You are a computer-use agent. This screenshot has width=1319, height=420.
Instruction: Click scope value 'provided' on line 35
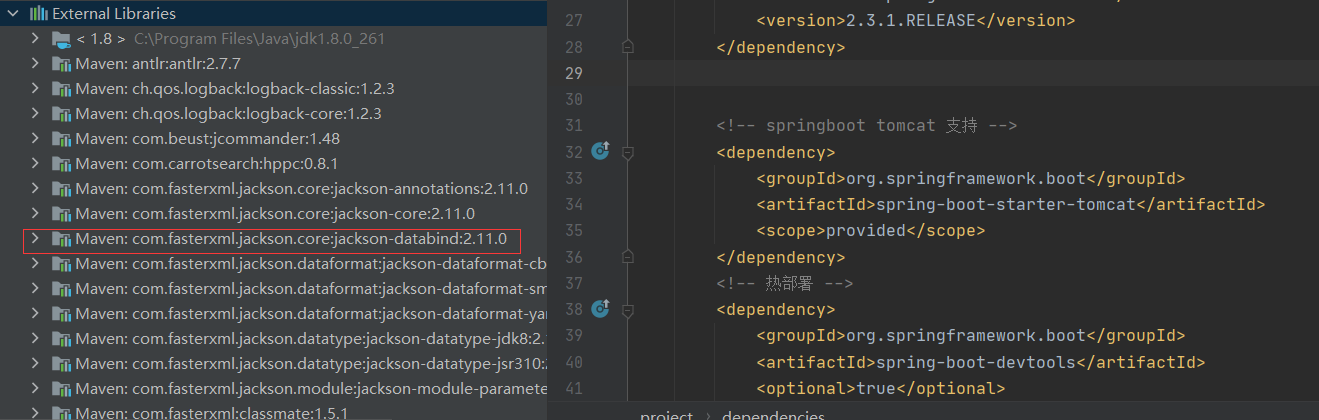point(866,230)
